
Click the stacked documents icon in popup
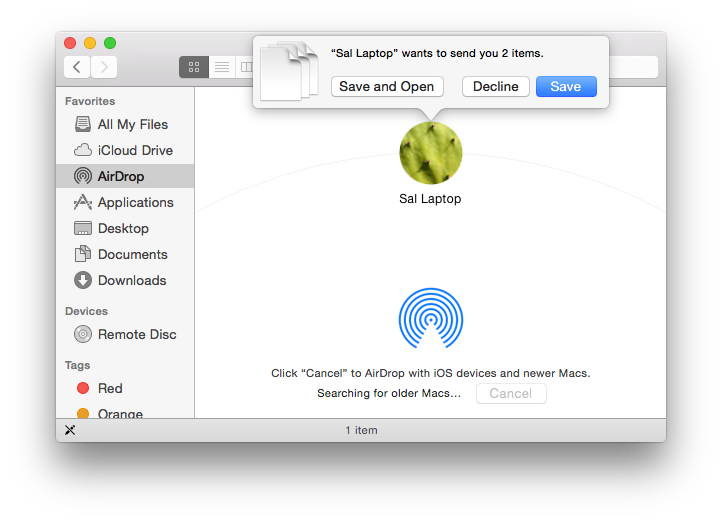pyautogui.click(x=289, y=71)
